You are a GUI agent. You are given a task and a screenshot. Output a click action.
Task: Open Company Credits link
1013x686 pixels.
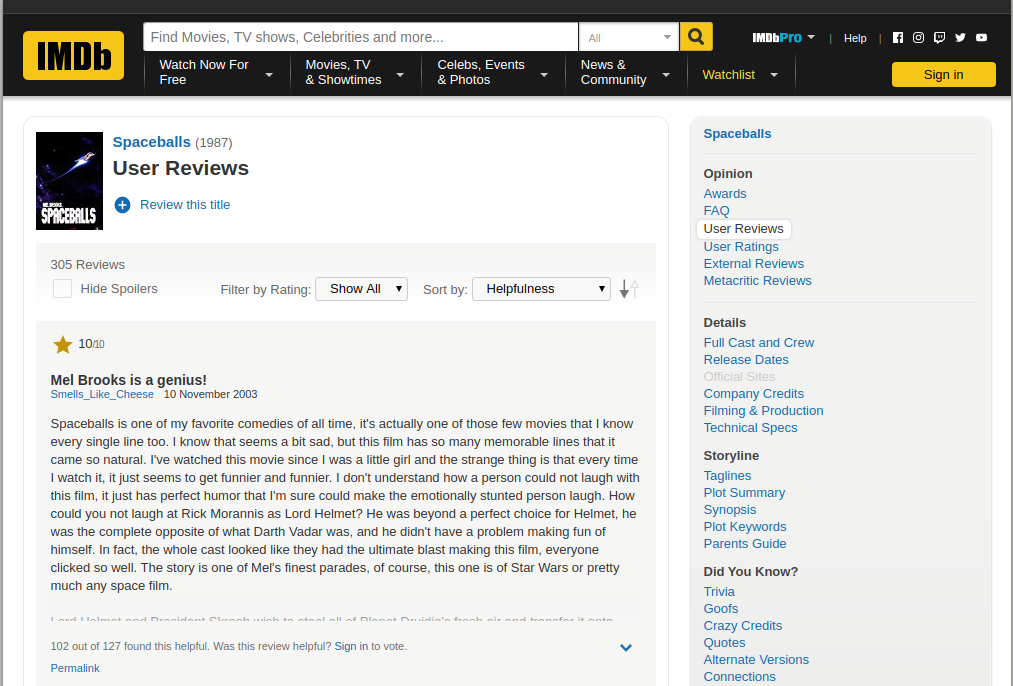click(753, 394)
